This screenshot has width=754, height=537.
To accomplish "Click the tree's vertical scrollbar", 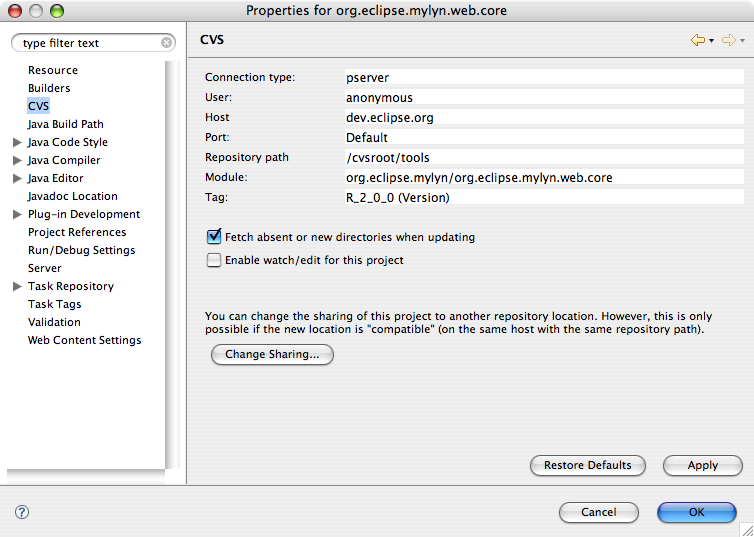I will pos(172,264).
